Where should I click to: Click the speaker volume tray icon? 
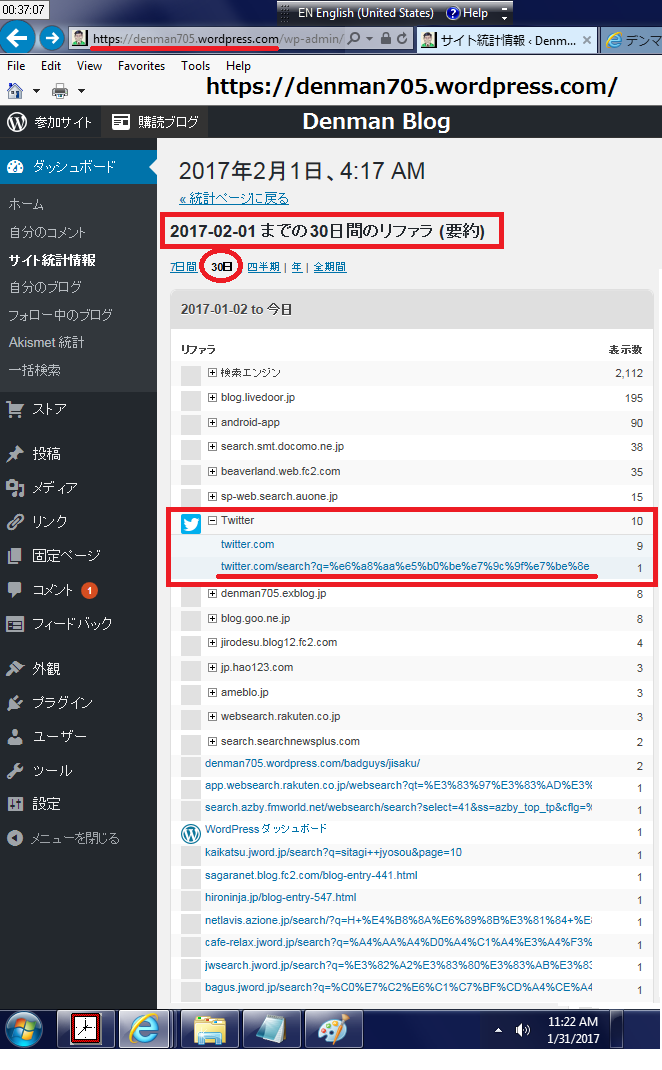pyautogui.click(x=523, y=1030)
